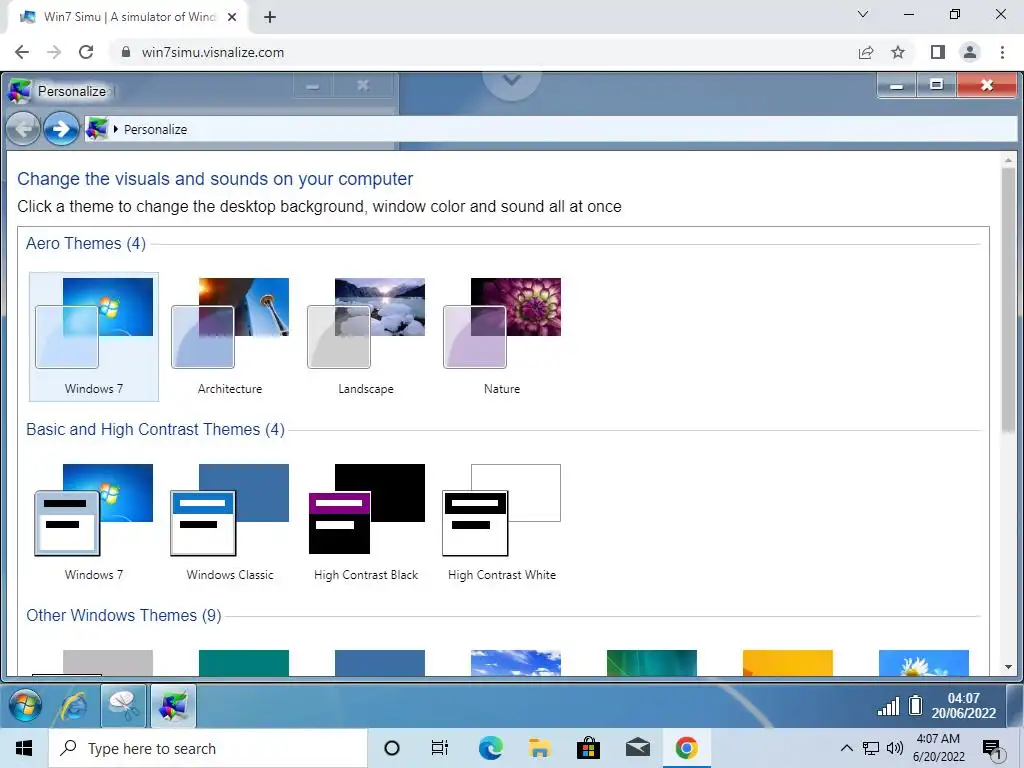Reload the Chrome page
1024x768 pixels.
86,52
